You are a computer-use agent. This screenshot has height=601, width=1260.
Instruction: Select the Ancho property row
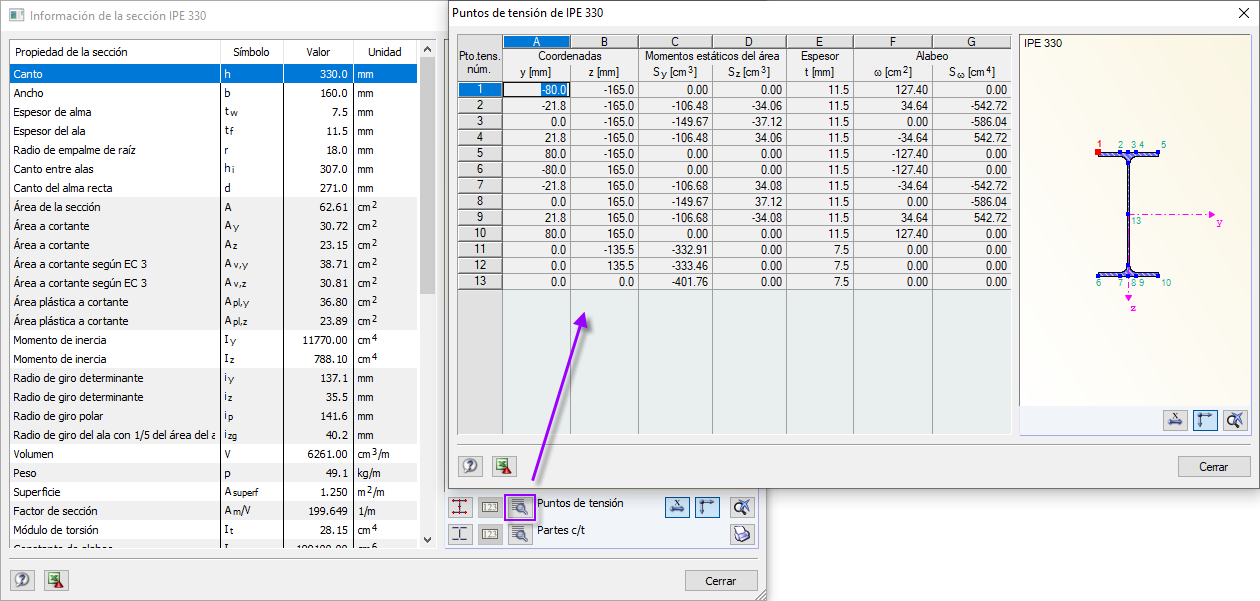[213, 93]
